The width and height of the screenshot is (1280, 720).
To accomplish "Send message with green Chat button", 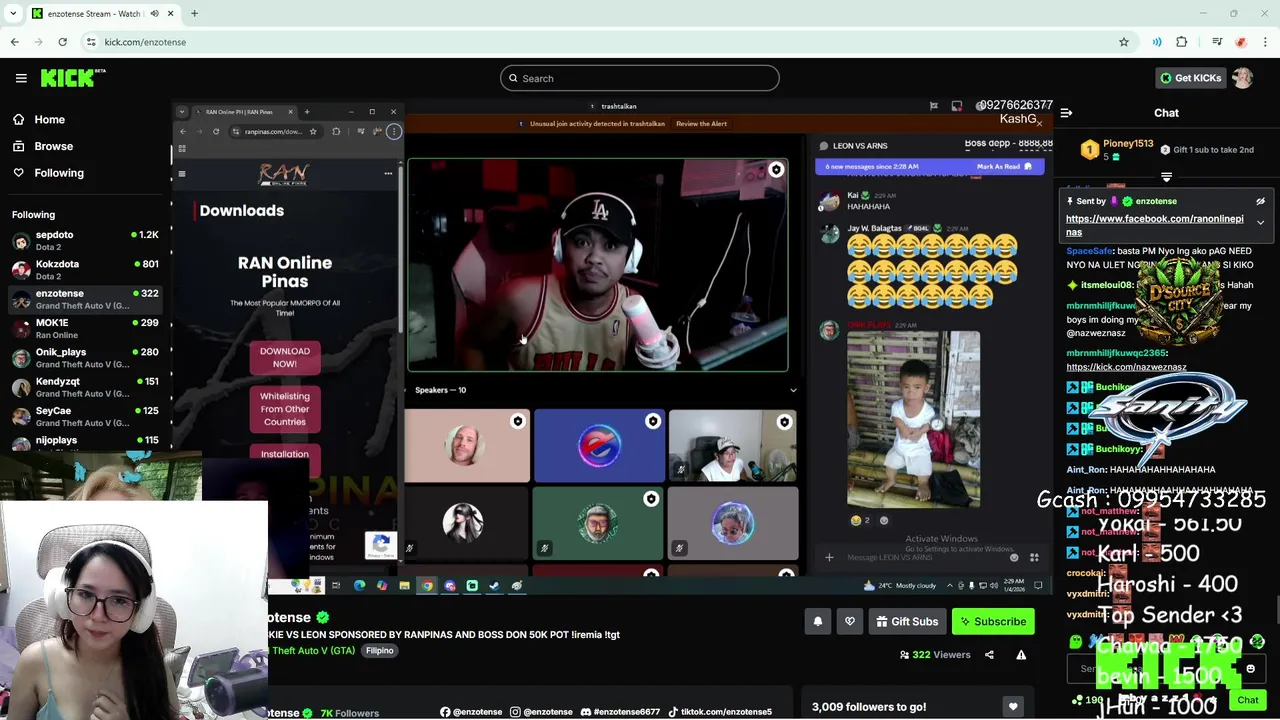I will 1247,700.
